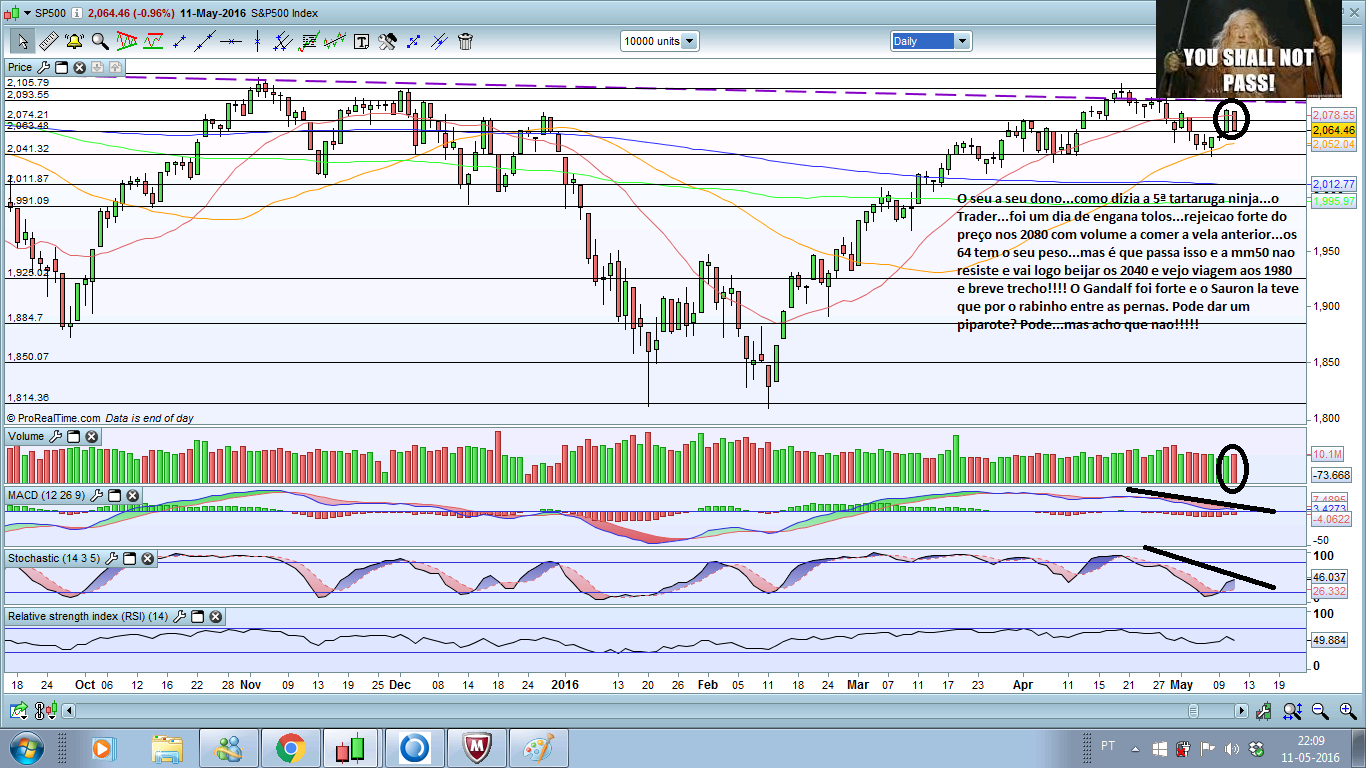Open Price panel wrench settings
Image resolution: width=1366 pixels, height=768 pixels.
(x=43, y=67)
